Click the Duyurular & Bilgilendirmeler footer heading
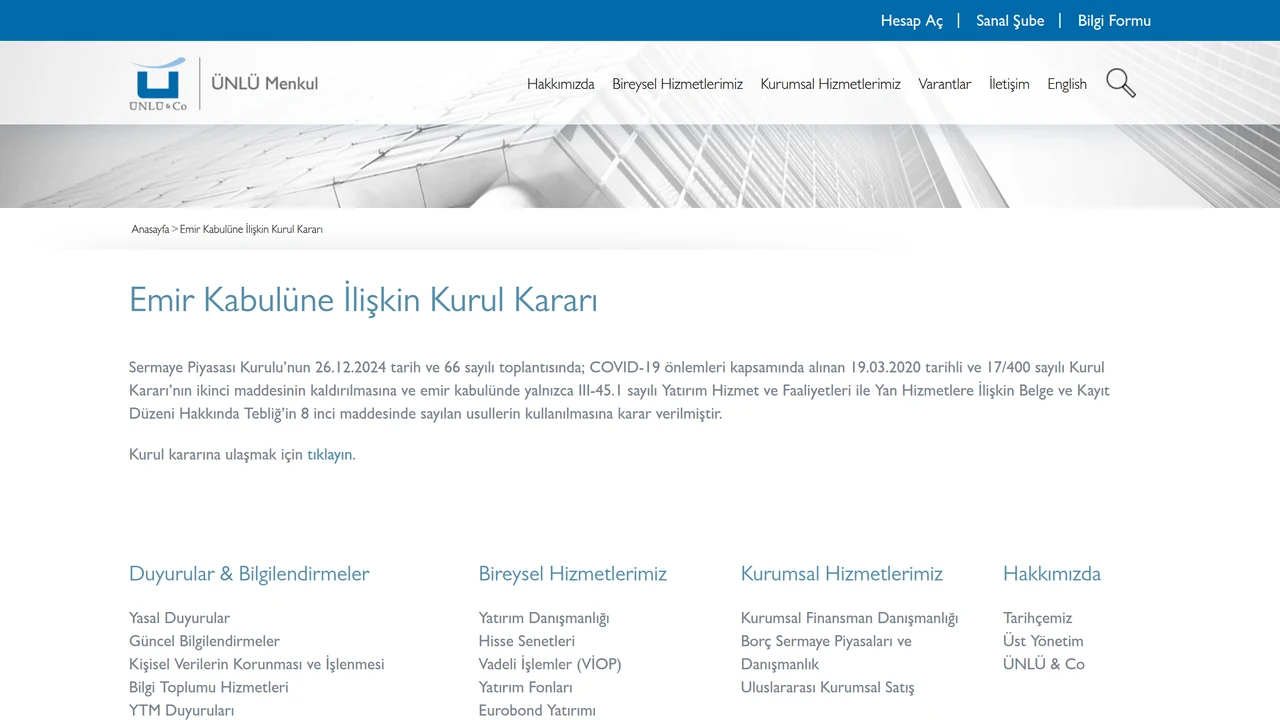The width and height of the screenshot is (1280, 720). pos(249,574)
